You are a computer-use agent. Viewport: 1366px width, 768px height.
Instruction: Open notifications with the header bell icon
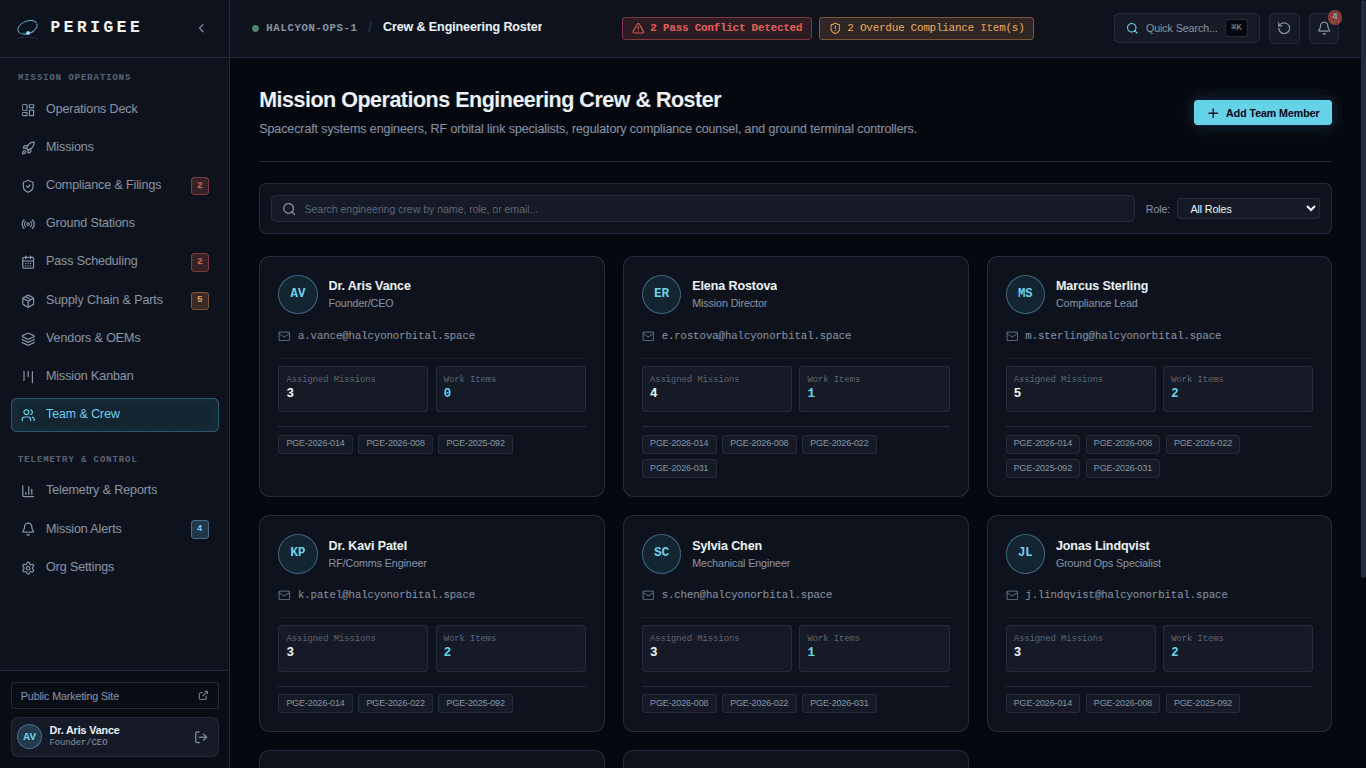click(1324, 28)
